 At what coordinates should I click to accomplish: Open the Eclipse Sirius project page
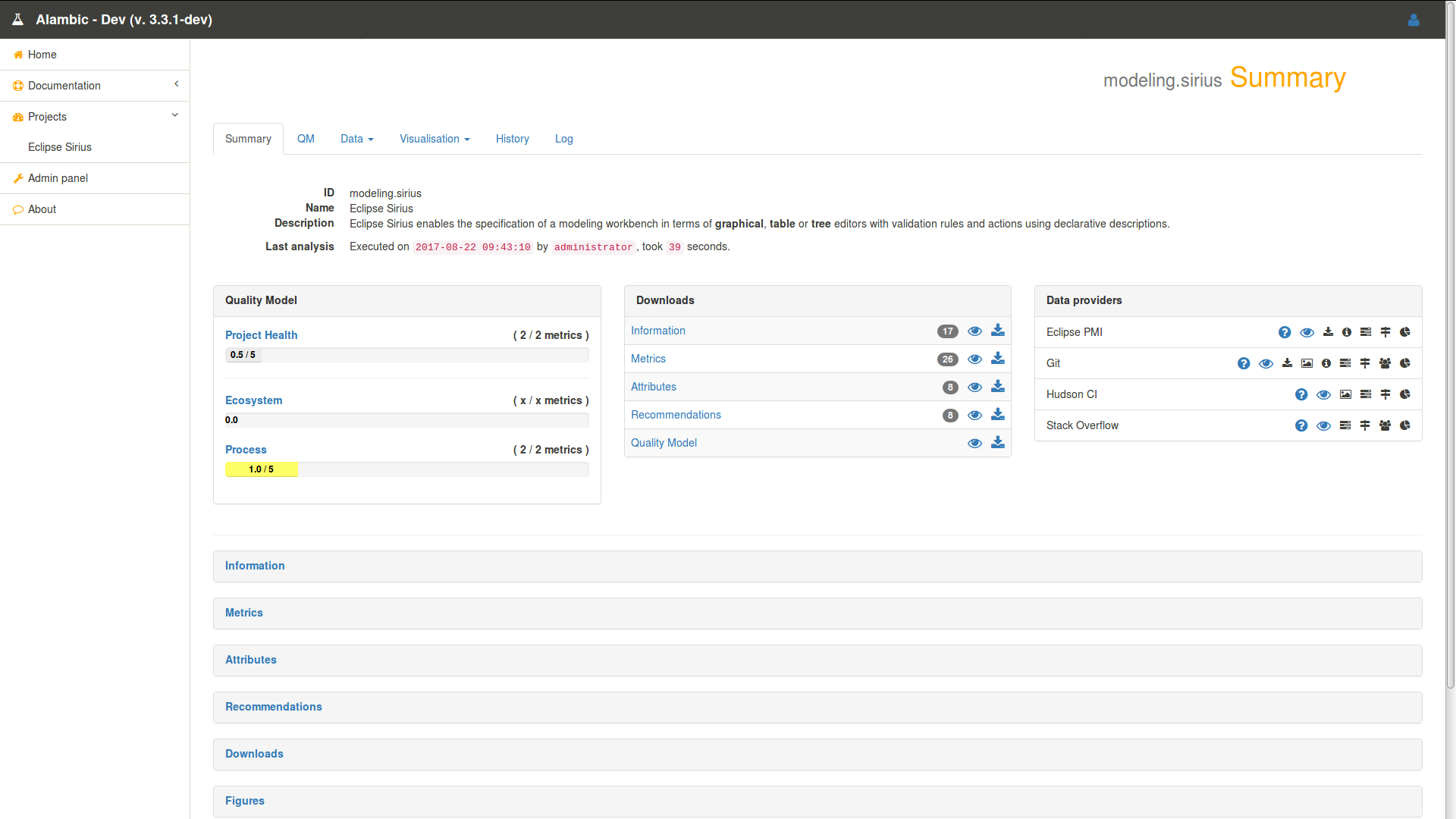pyautogui.click(x=60, y=147)
